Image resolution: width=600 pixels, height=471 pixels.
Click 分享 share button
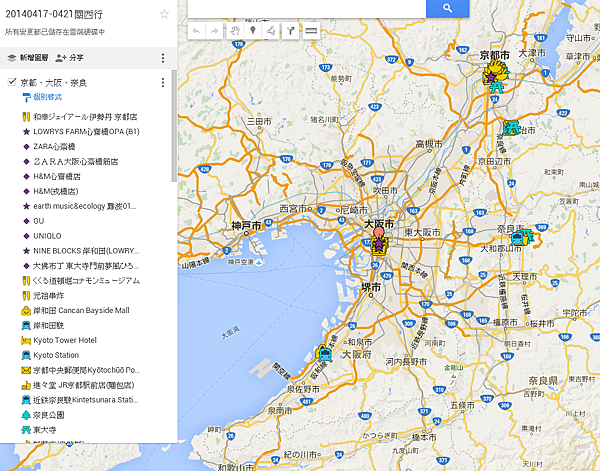(69, 58)
